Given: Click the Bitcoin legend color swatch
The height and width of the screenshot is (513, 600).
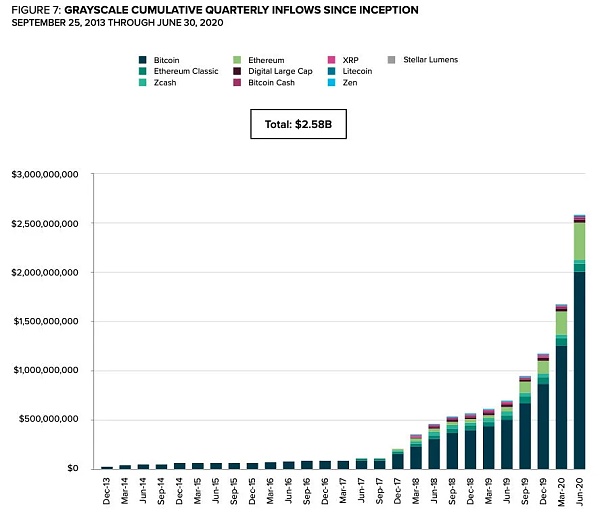Looking at the screenshot, I should 143,60.
